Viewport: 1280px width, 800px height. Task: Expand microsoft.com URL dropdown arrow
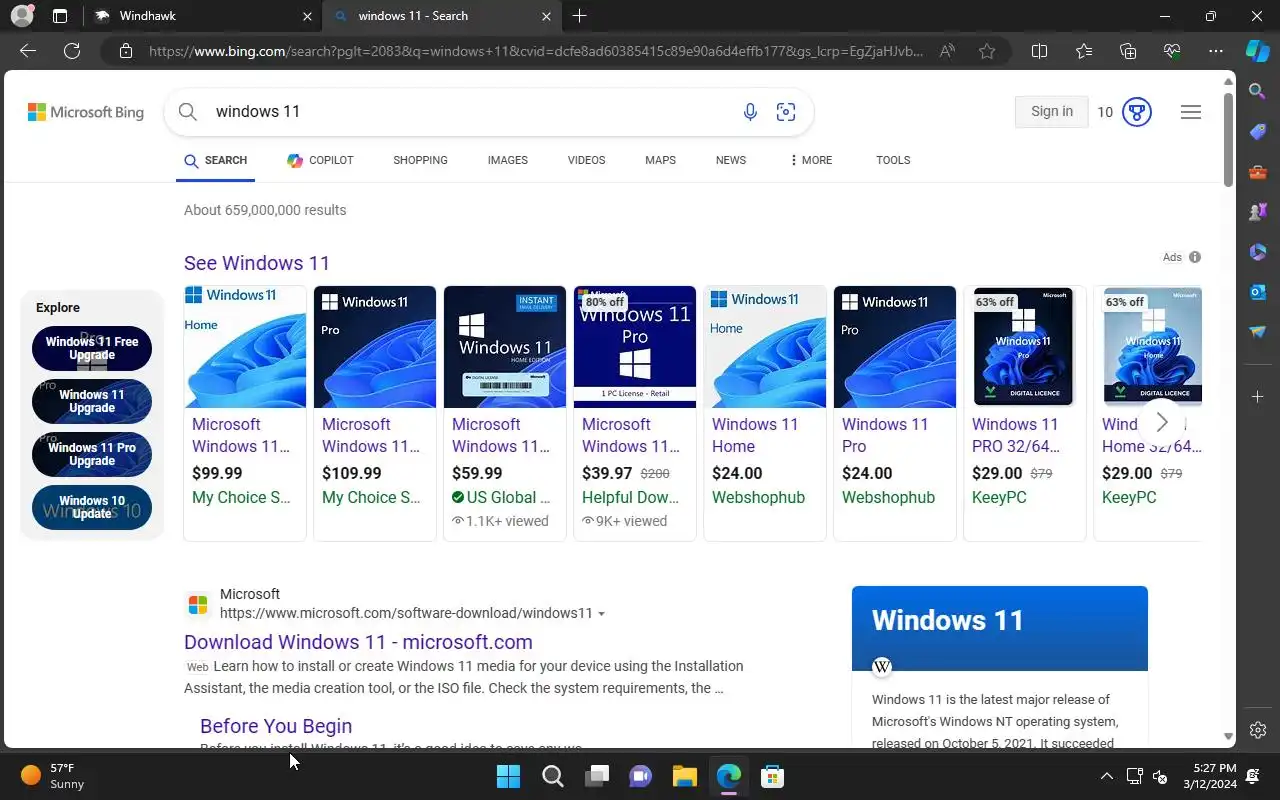click(601, 614)
